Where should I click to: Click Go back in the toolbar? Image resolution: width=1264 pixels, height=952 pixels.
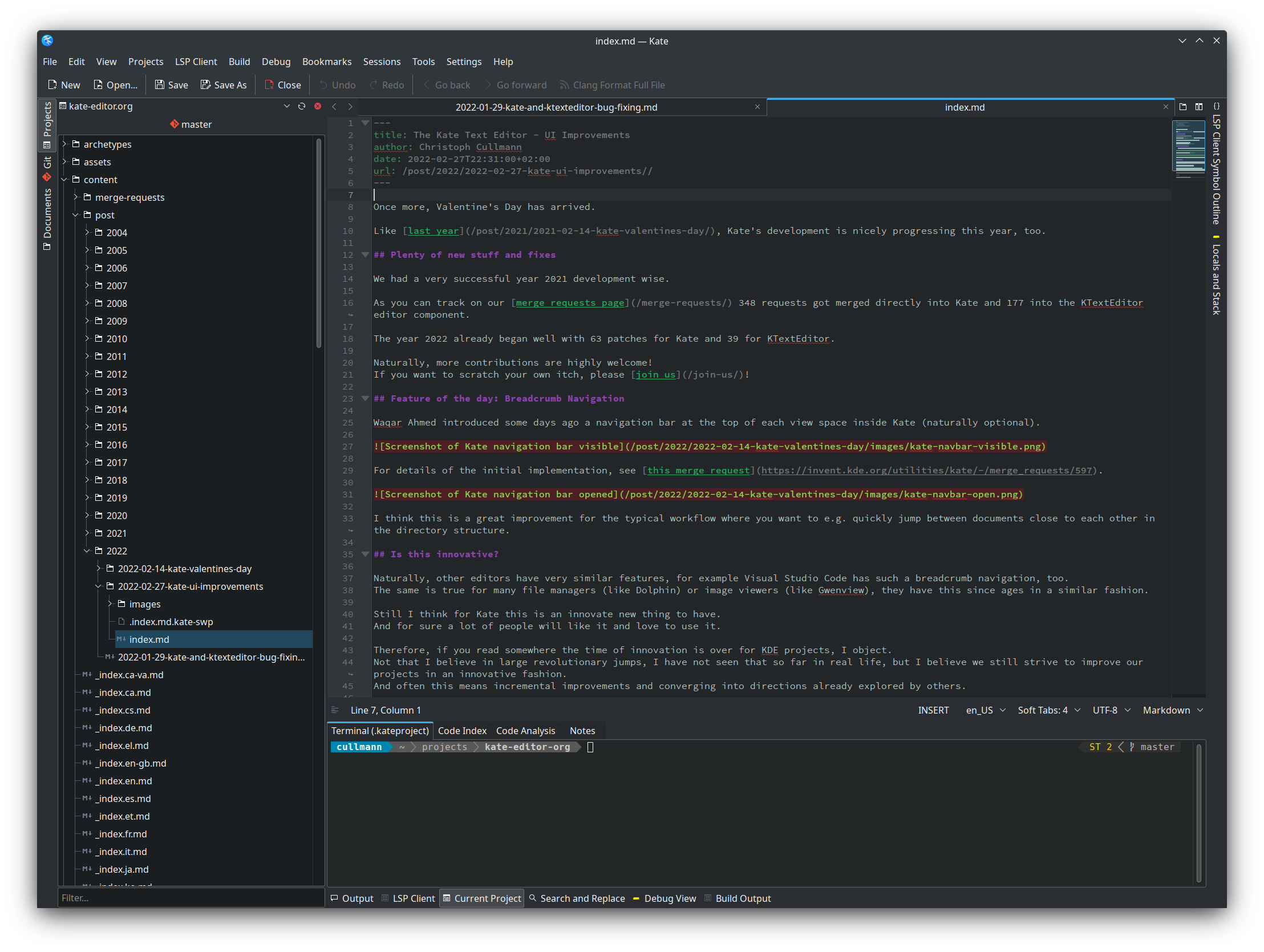(x=446, y=84)
